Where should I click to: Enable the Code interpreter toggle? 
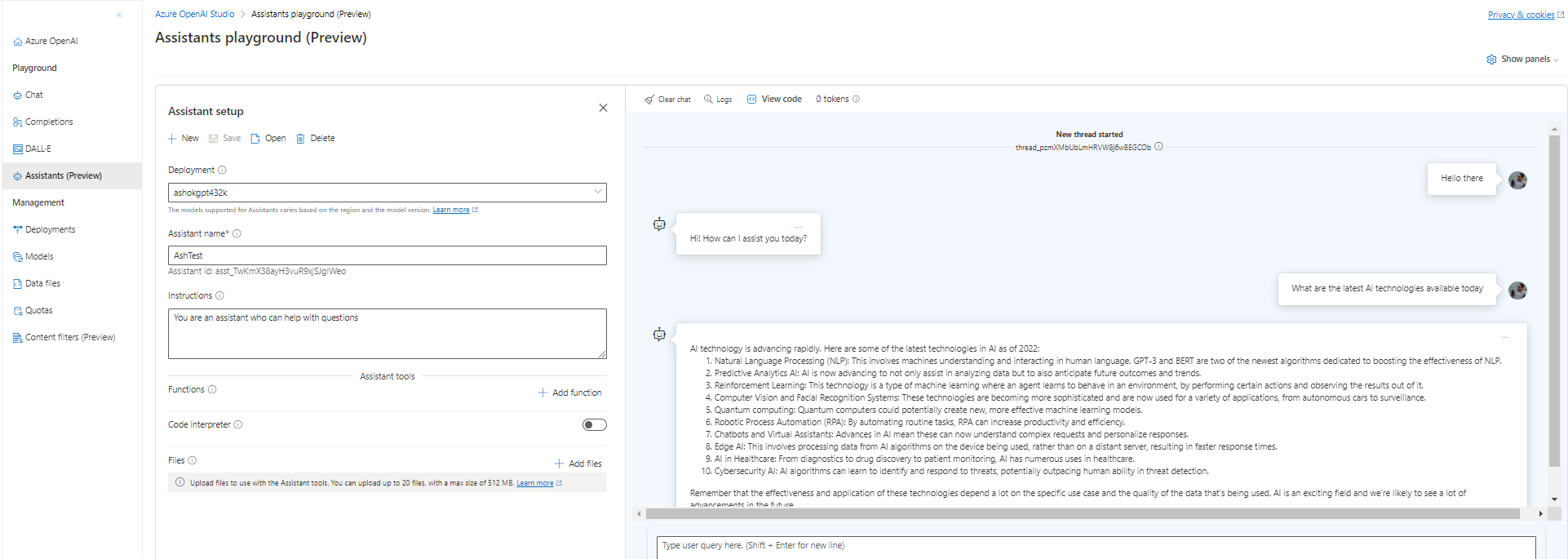595,424
